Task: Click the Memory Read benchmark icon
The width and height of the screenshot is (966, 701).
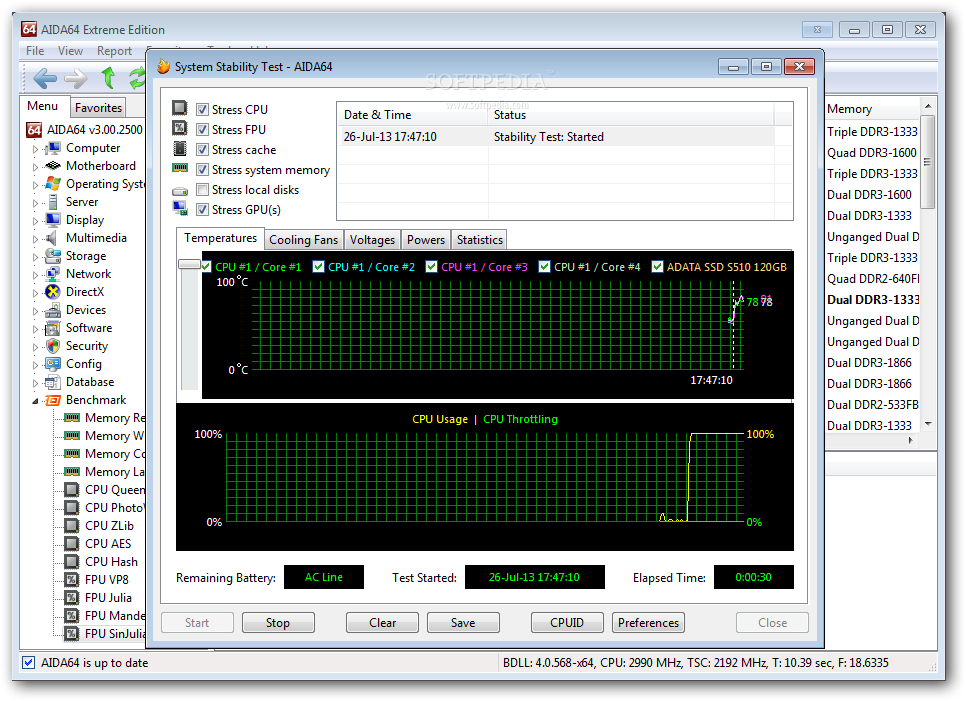Action: pyautogui.click(x=72, y=418)
